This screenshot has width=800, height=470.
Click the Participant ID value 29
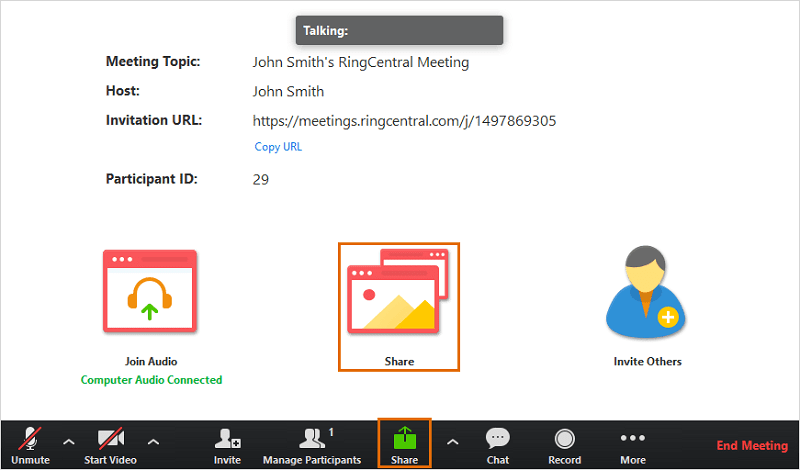point(261,180)
